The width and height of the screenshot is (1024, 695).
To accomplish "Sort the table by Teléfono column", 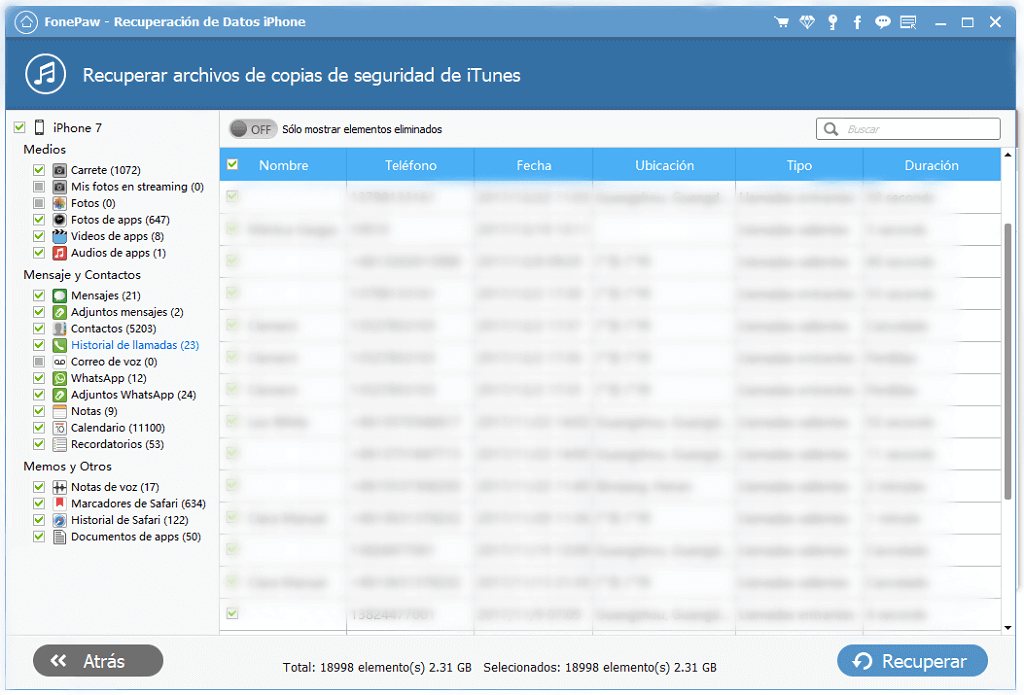I will pos(410,165).
